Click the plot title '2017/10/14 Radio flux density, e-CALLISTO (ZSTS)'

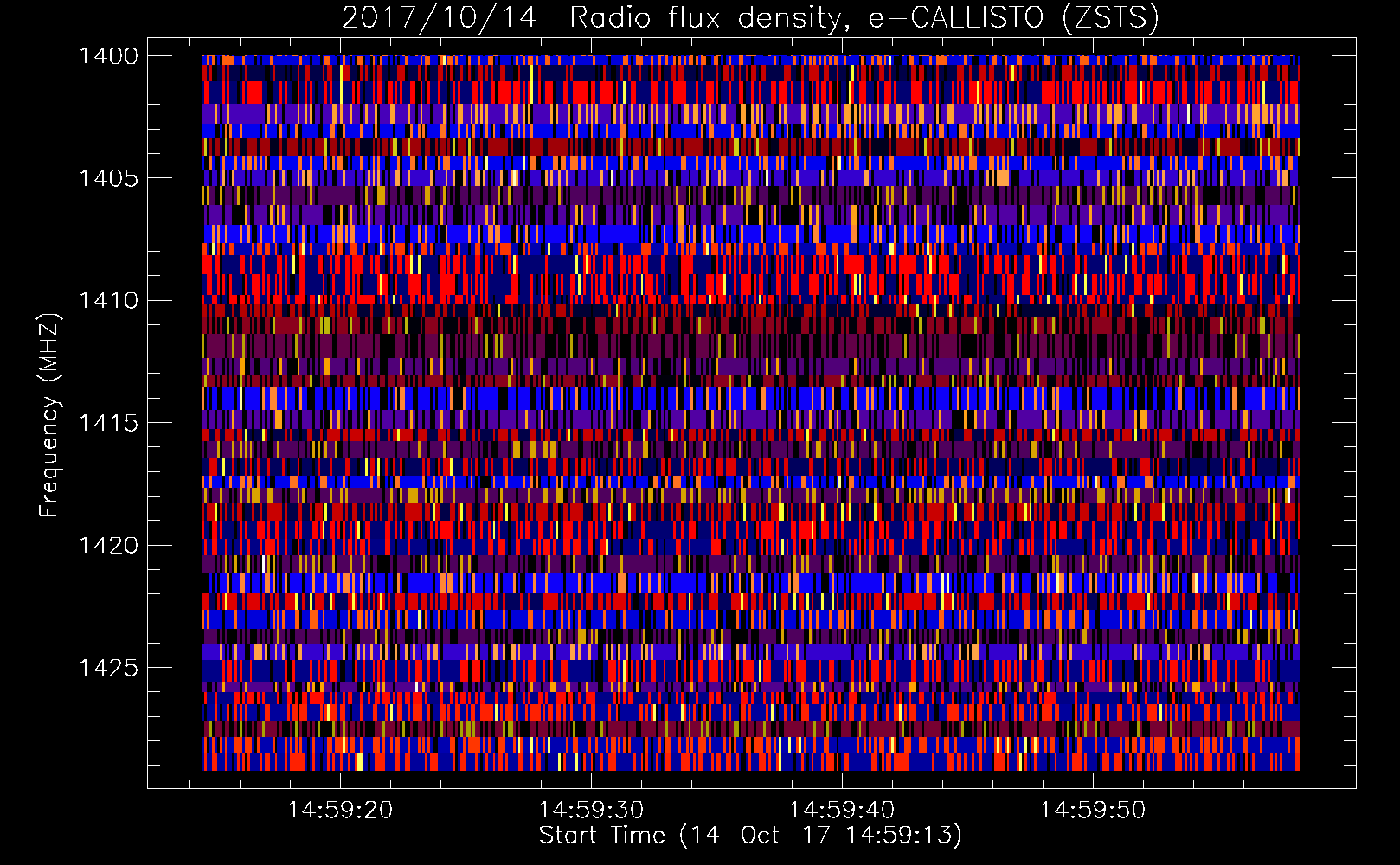point(750,18)
